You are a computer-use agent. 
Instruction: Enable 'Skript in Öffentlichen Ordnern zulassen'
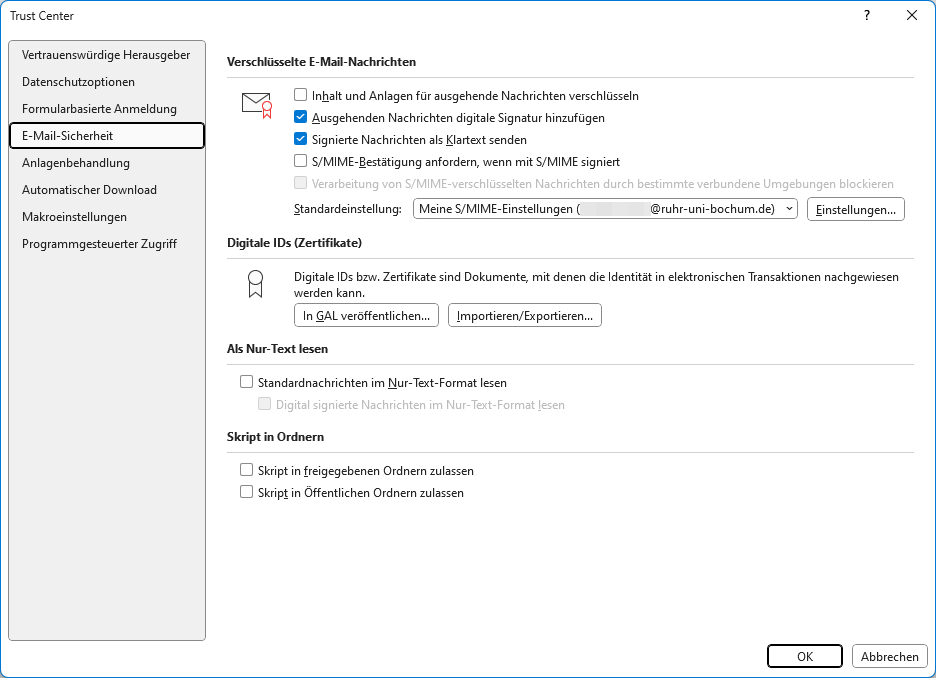click(247, 493)
